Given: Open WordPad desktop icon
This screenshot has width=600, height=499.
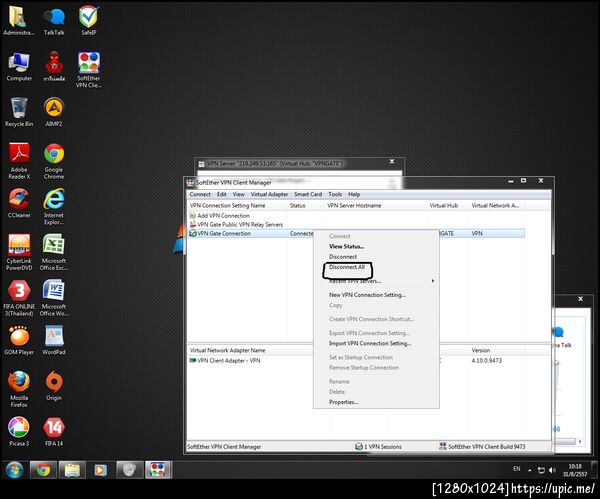Looking at the screenshot, I should [54, 340].
